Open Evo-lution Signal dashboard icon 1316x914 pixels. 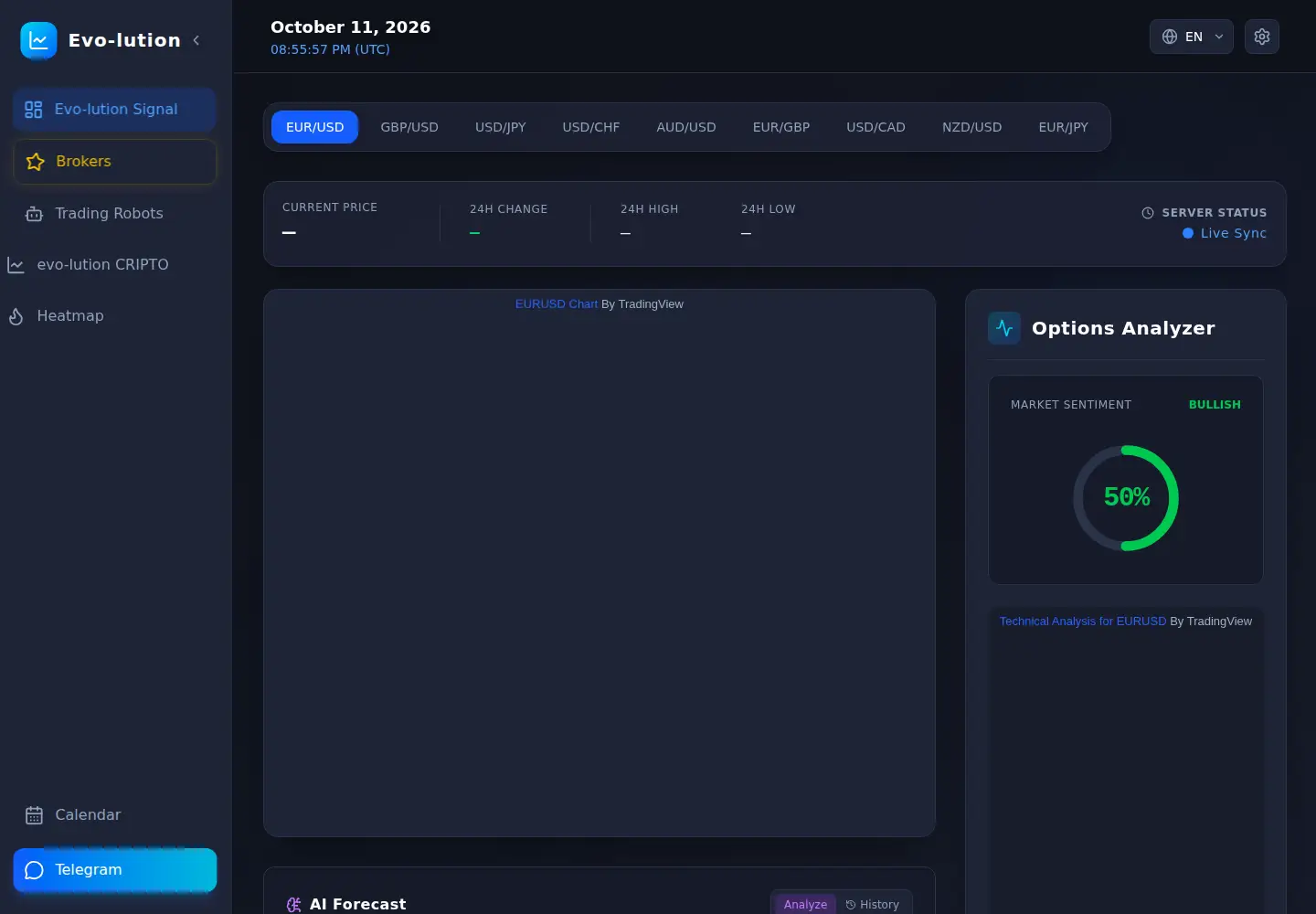coord(34,110)
